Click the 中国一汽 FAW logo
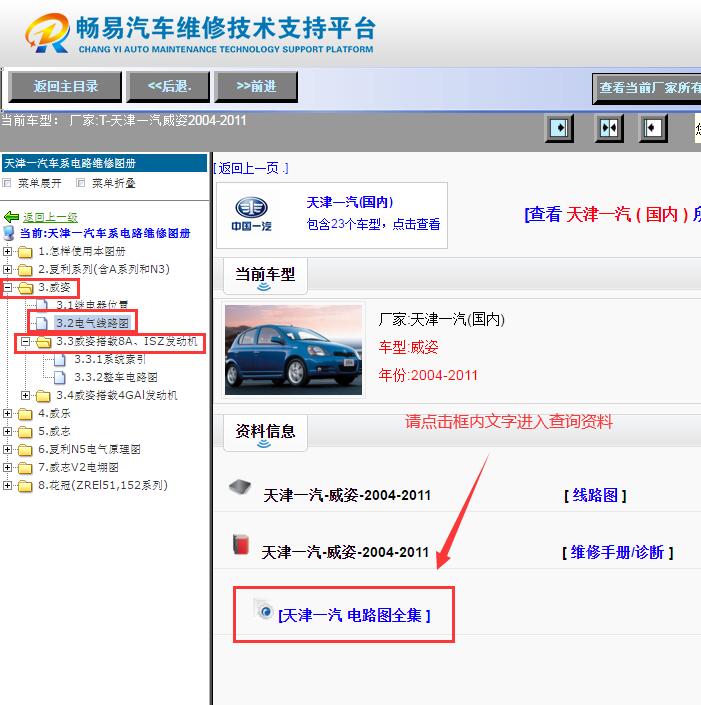Image resolution: width=701 pixels, height=705 pixels. tap(251, 214)
